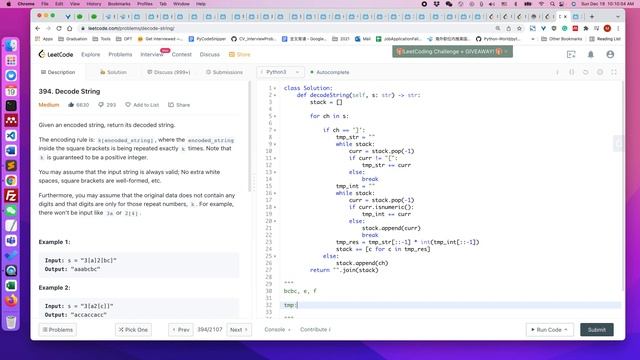Open FileZilla in the Dock

[11, 196]
